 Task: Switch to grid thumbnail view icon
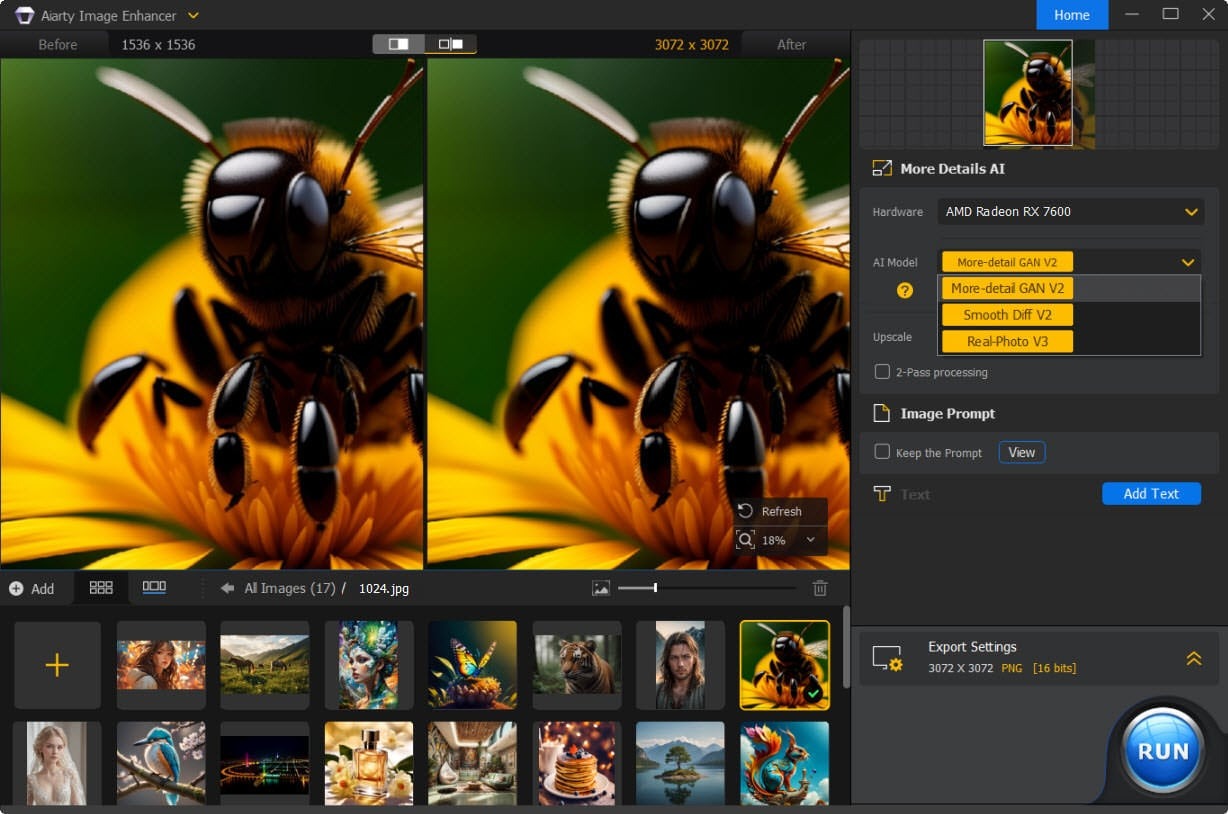pyautogui.click(x=101, y=588)
